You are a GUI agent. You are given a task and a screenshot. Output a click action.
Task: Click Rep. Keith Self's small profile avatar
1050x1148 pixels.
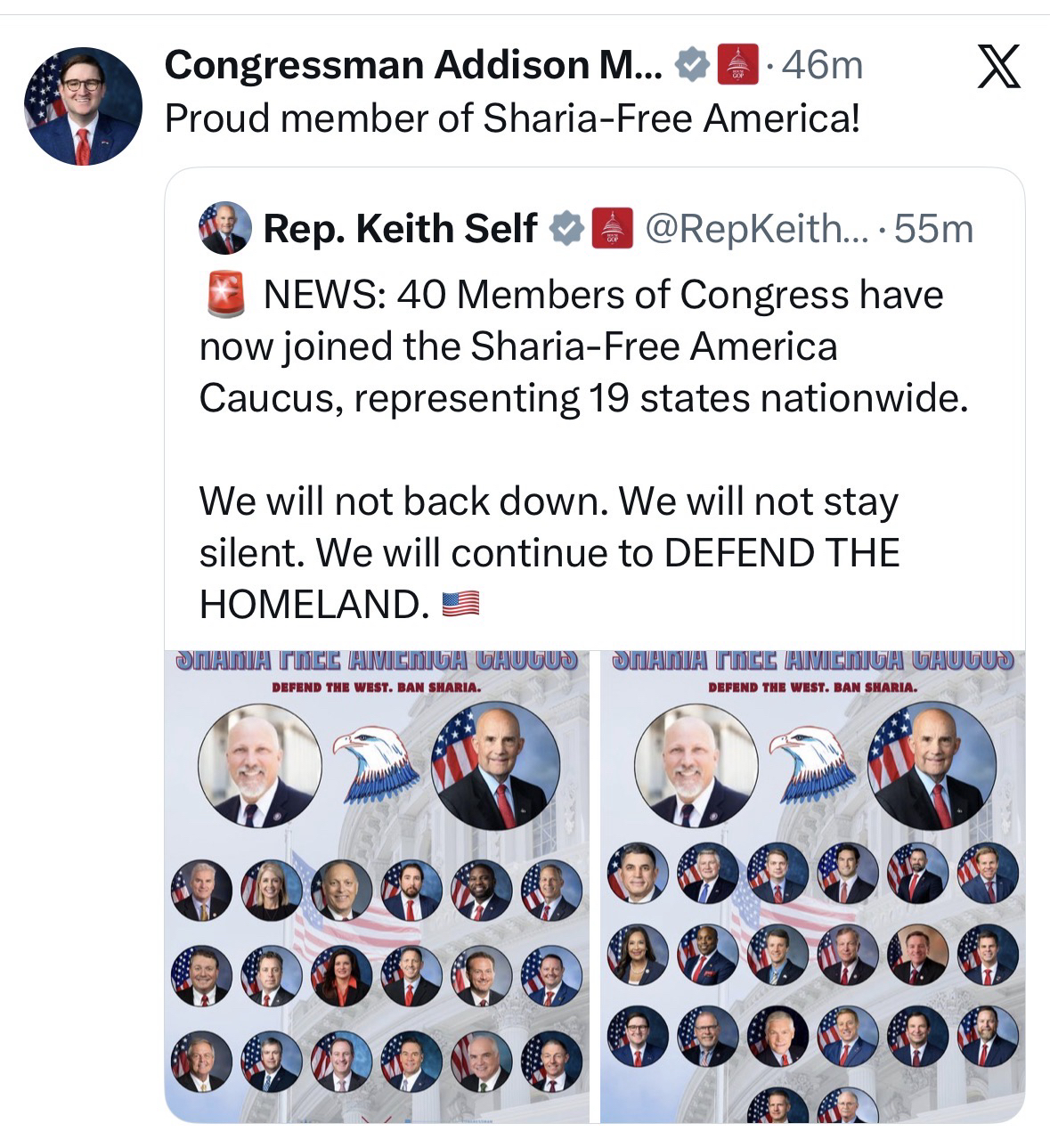point(224,228)
